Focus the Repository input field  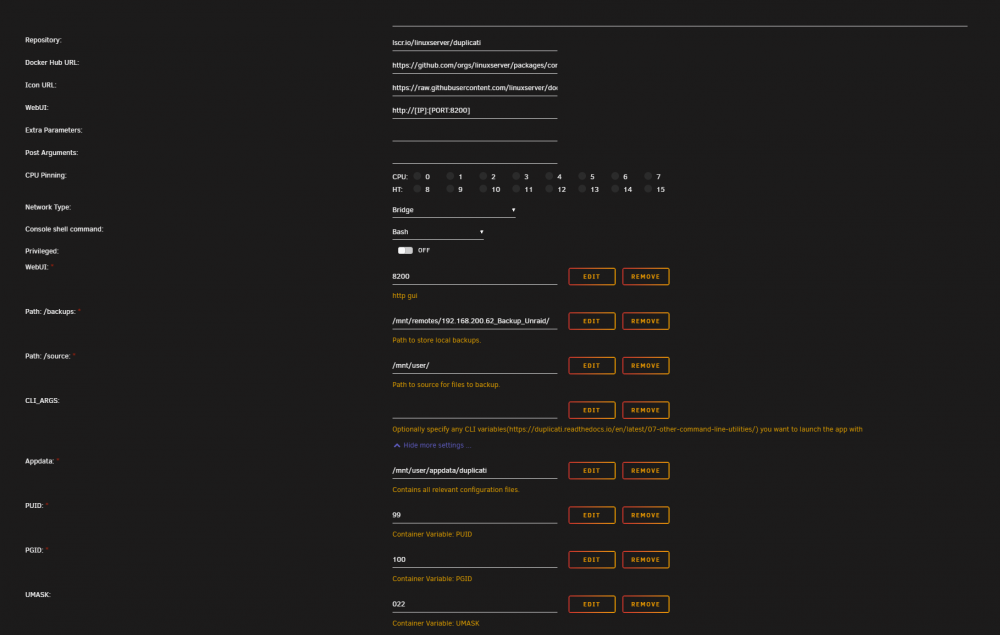pos(474,43)
